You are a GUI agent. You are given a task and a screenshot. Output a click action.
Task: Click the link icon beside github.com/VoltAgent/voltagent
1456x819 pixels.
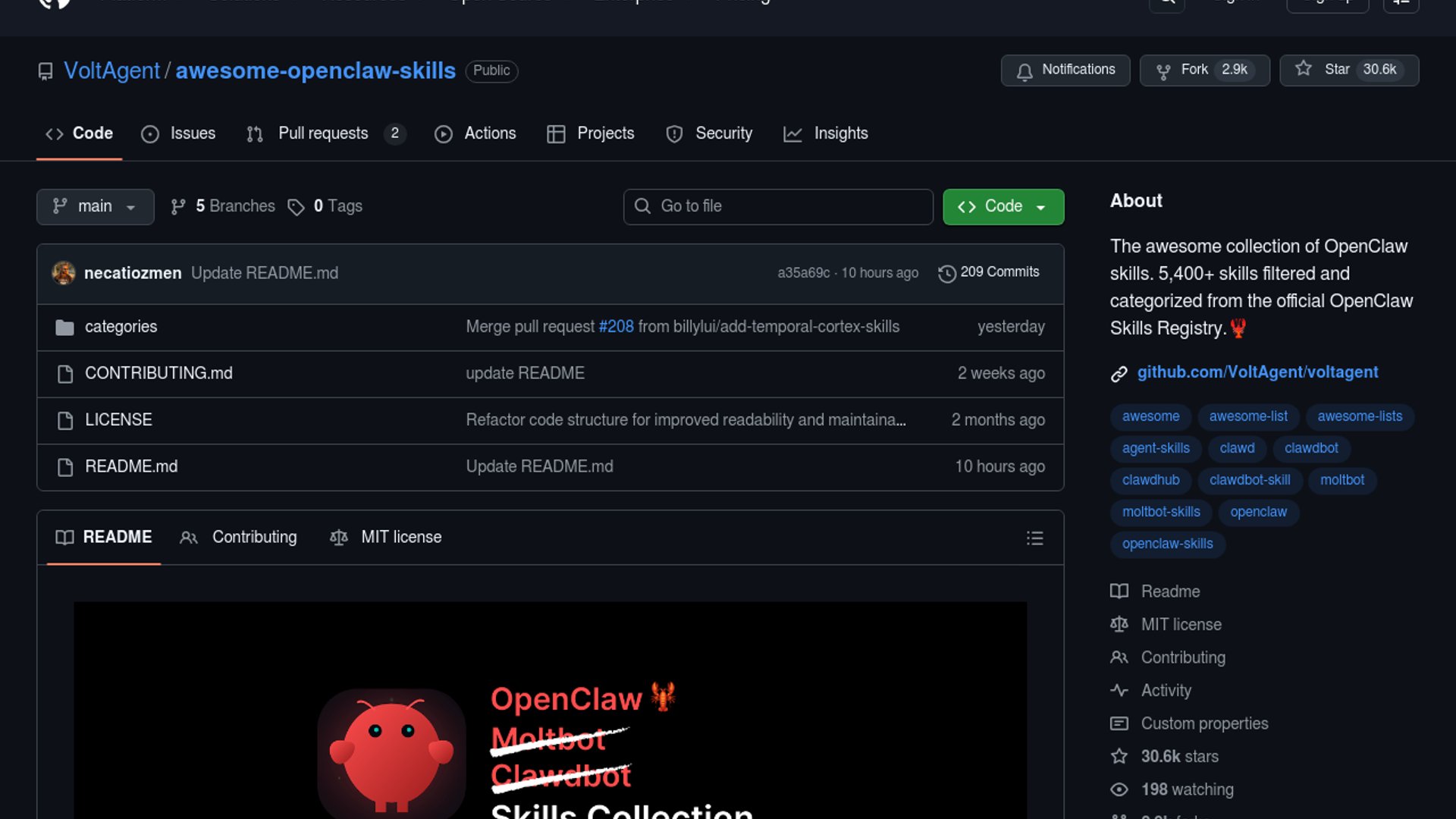(x=1119, y=374)
